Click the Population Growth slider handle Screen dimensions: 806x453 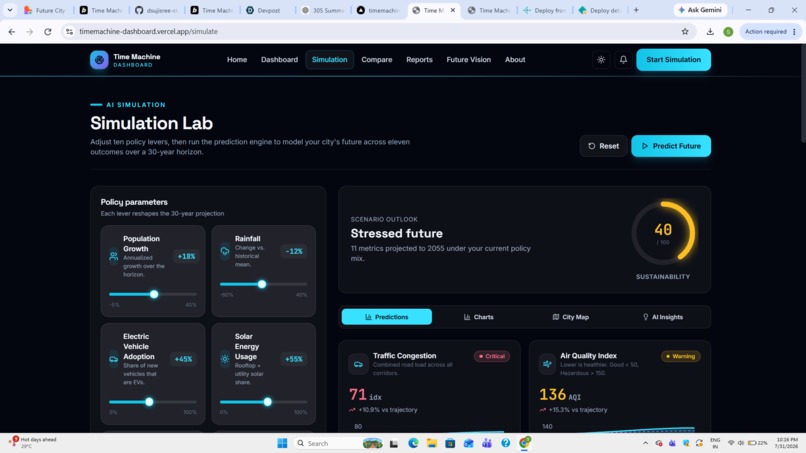154,294
